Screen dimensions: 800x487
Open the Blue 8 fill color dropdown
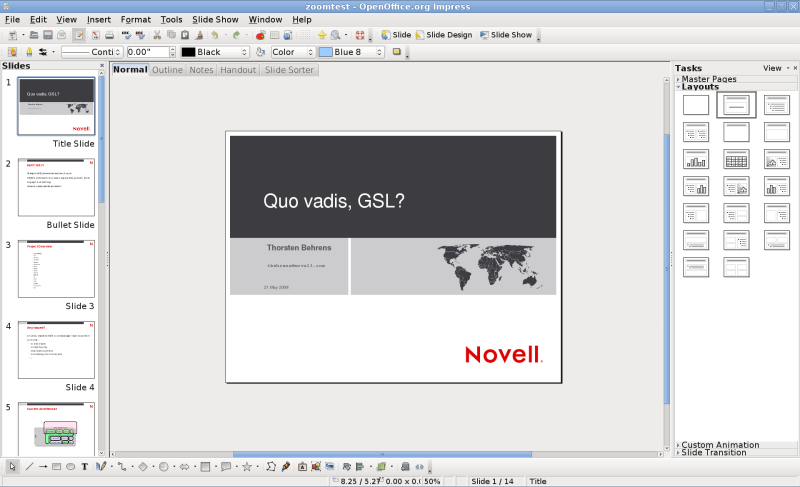(351, 52)
